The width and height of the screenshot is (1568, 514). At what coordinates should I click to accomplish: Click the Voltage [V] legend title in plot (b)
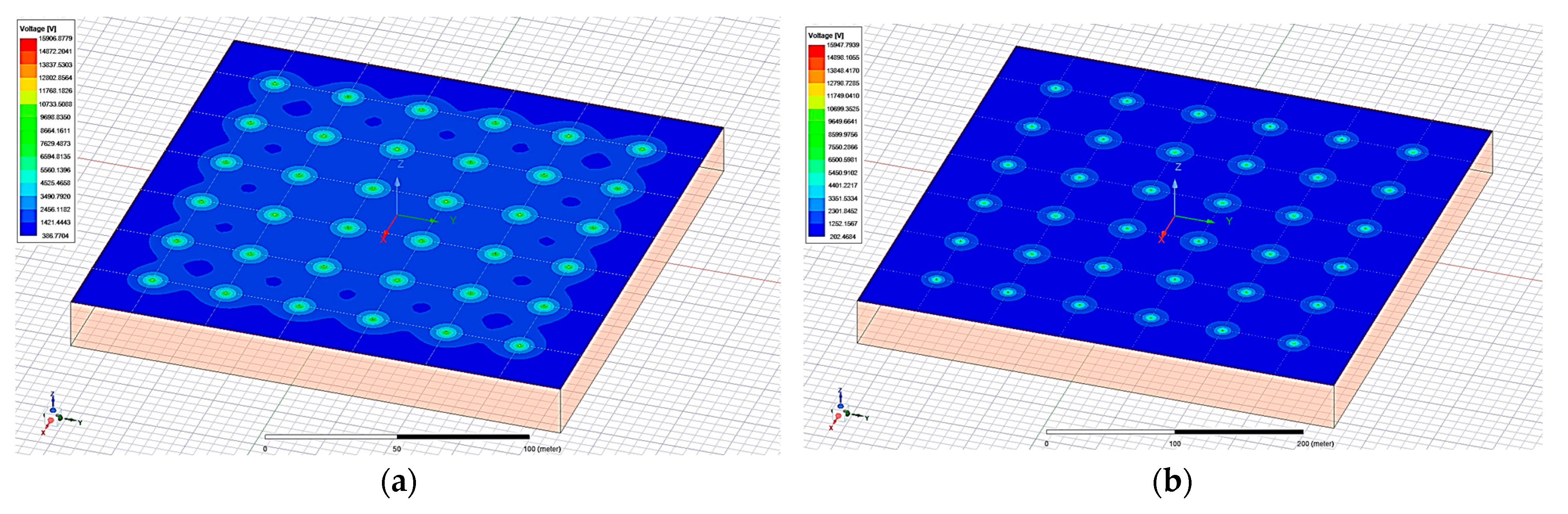pos(825,35)
